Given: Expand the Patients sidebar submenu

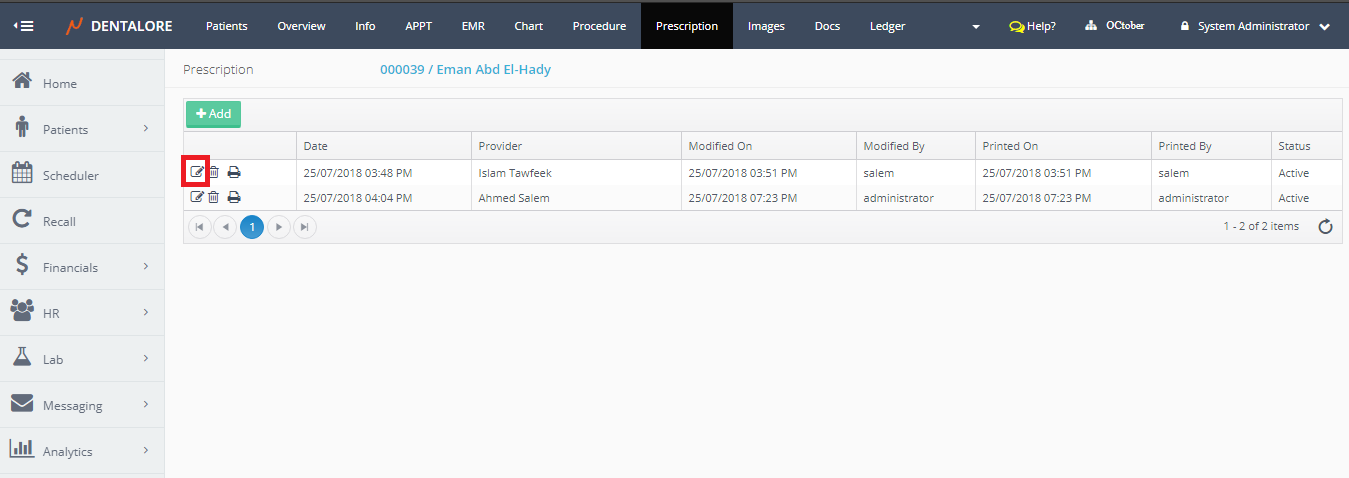Looking at the screenshot, I should [145, 129].
